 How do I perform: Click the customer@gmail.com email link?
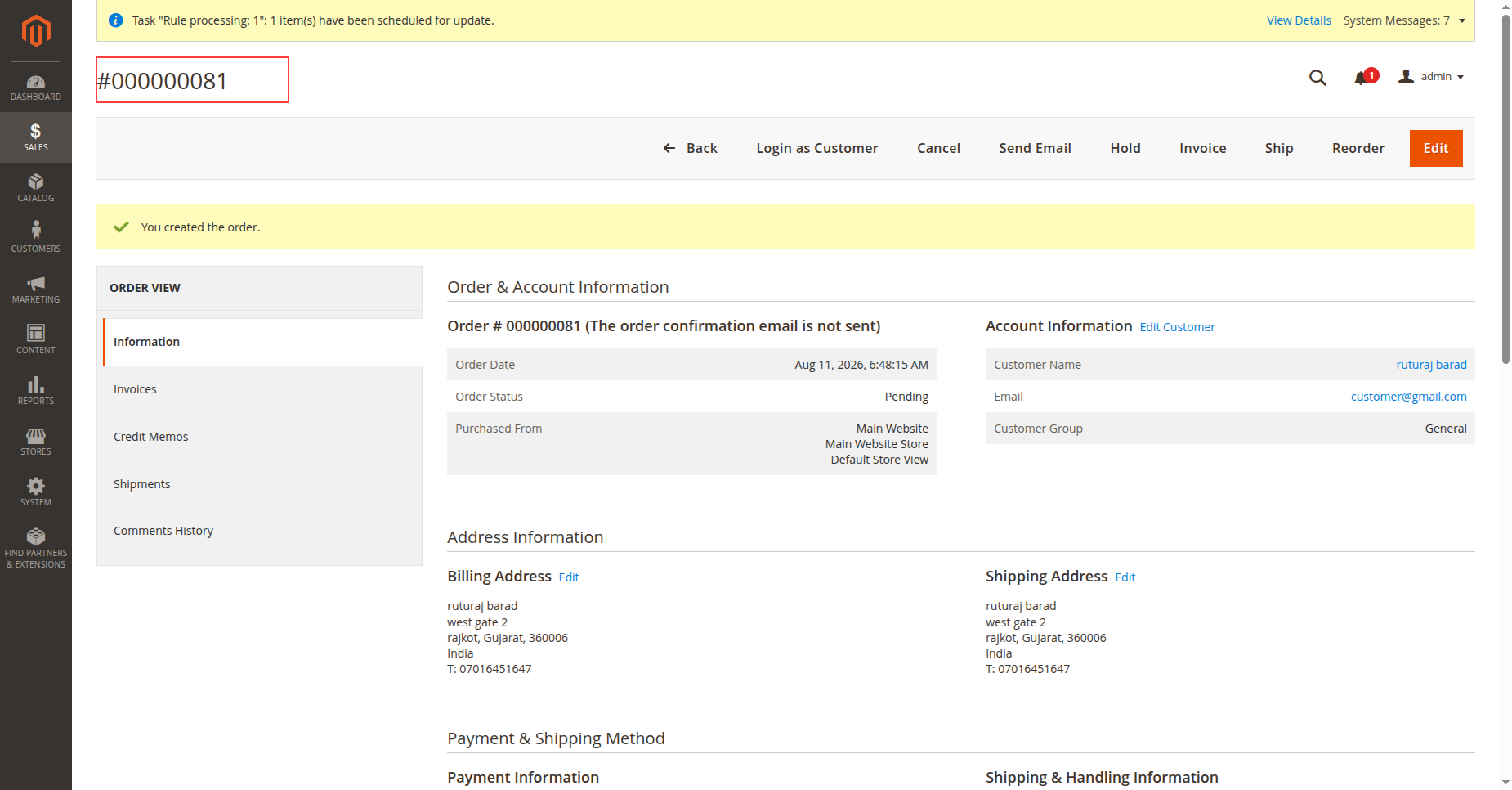click(x=1408, y=397)
